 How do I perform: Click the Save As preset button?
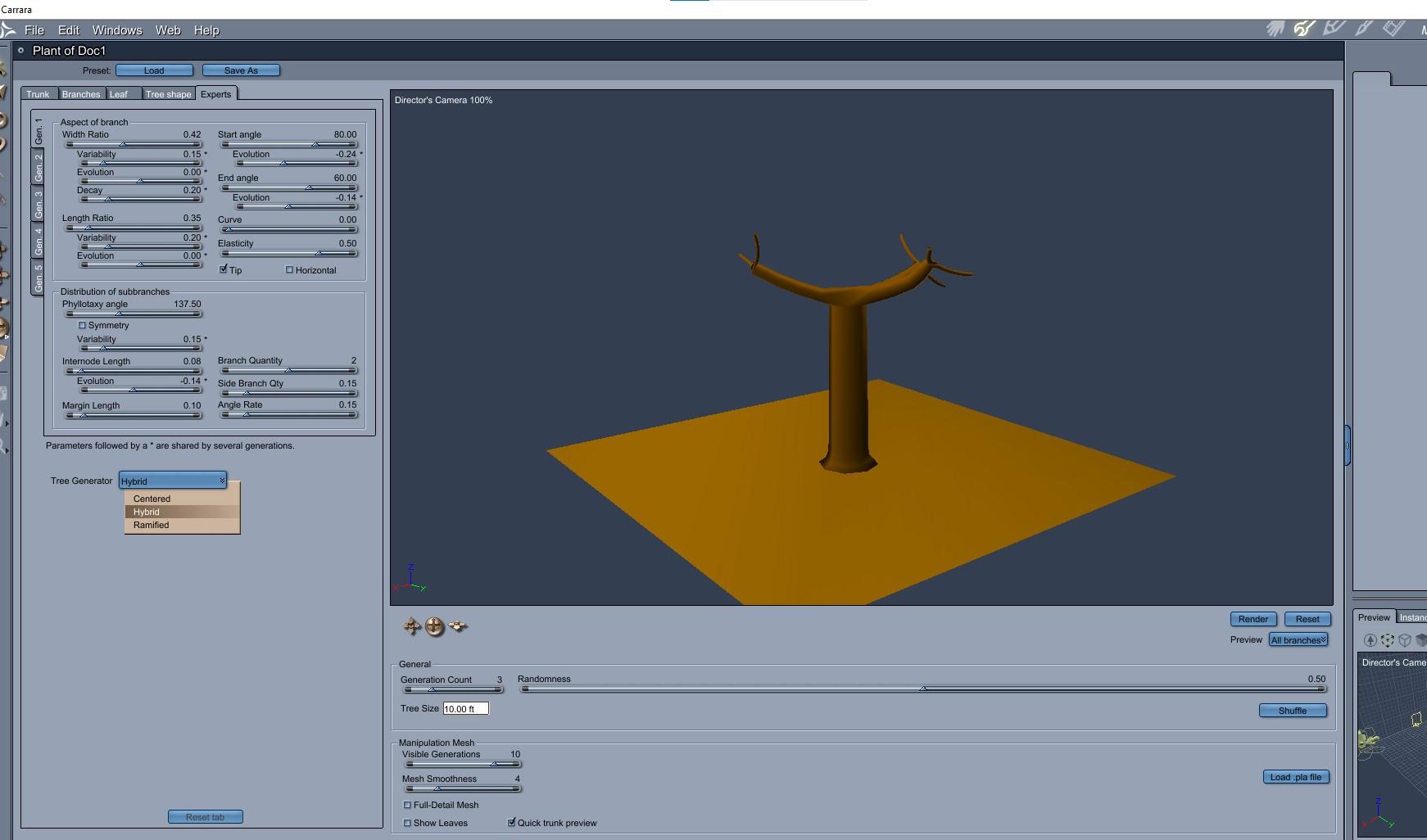click(241, 70)
